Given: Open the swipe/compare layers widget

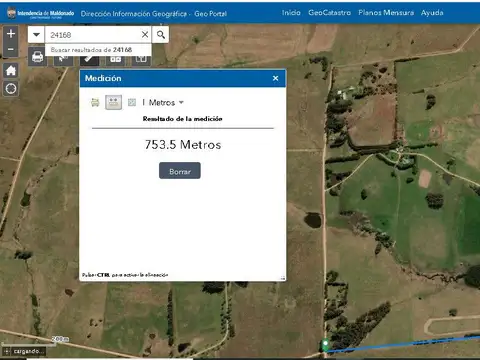Looking at the screenshot, I should (141, 59).
